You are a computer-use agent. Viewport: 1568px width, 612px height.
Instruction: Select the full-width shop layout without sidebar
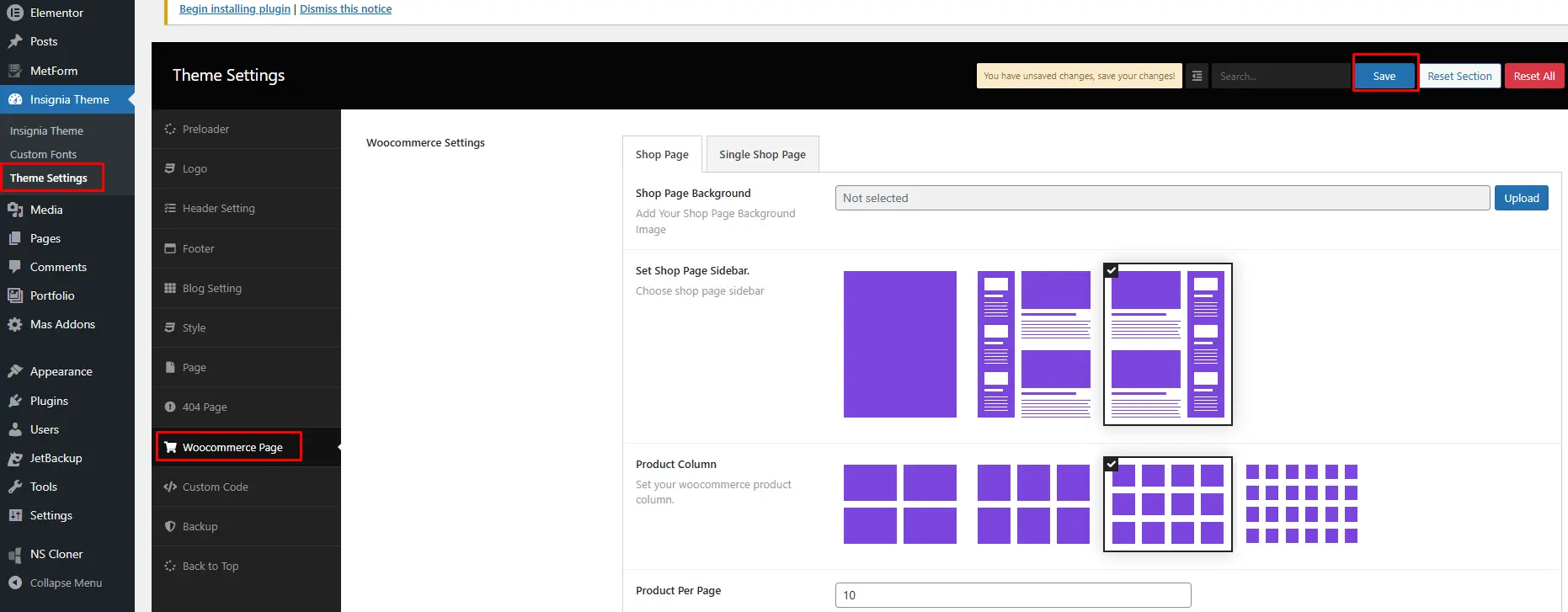tap(900, 344)
